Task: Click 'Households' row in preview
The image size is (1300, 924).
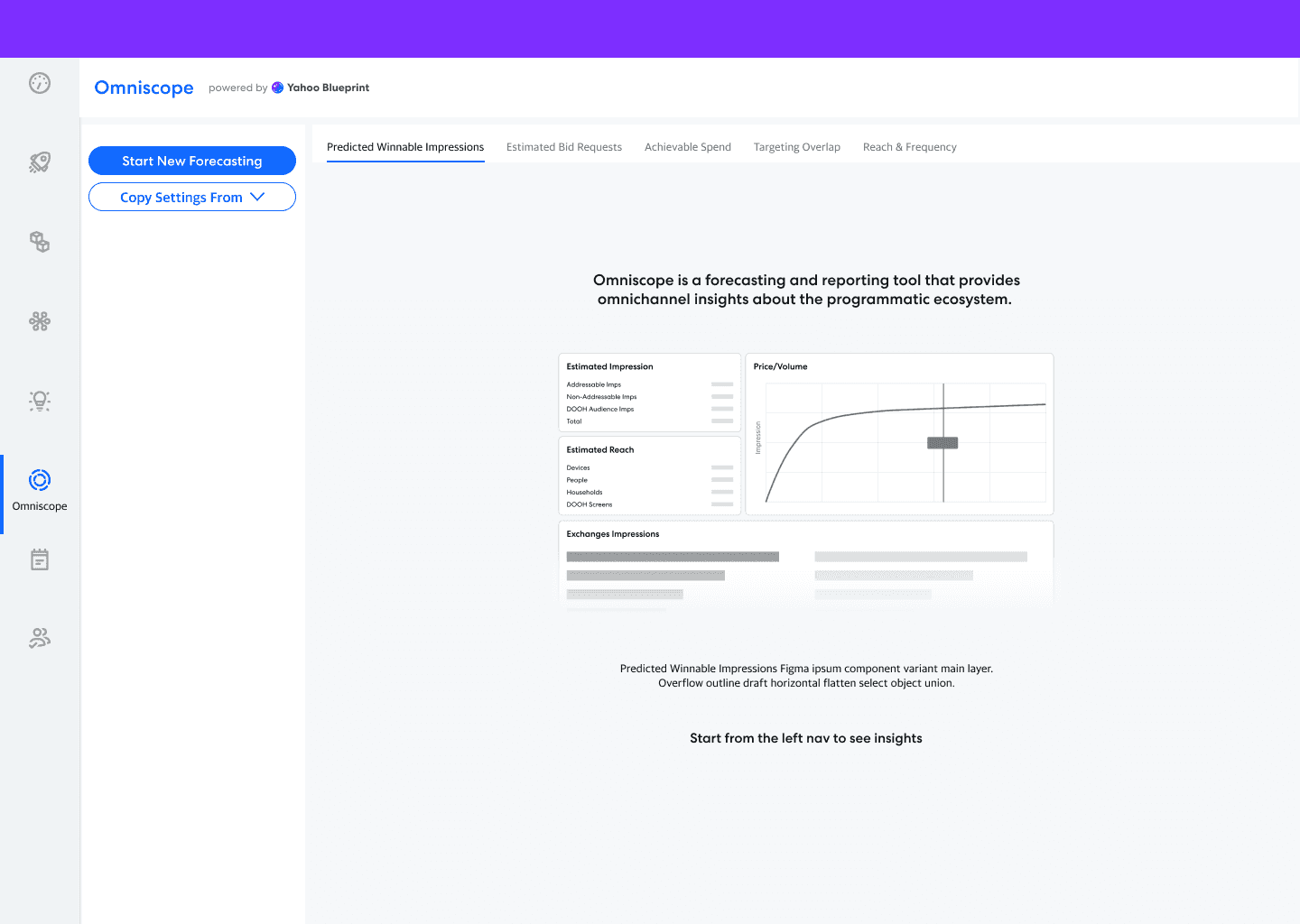Action: click(x=650, y=493)
